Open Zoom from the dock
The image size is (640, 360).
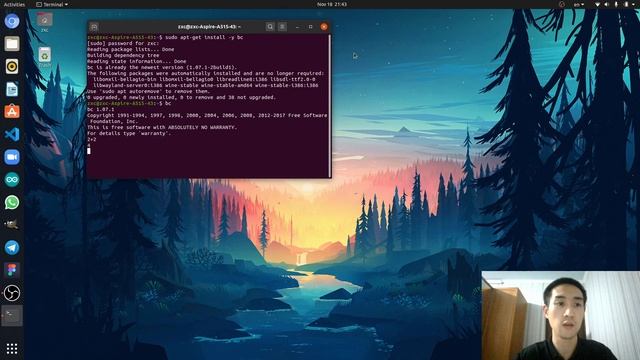[12, 157]
